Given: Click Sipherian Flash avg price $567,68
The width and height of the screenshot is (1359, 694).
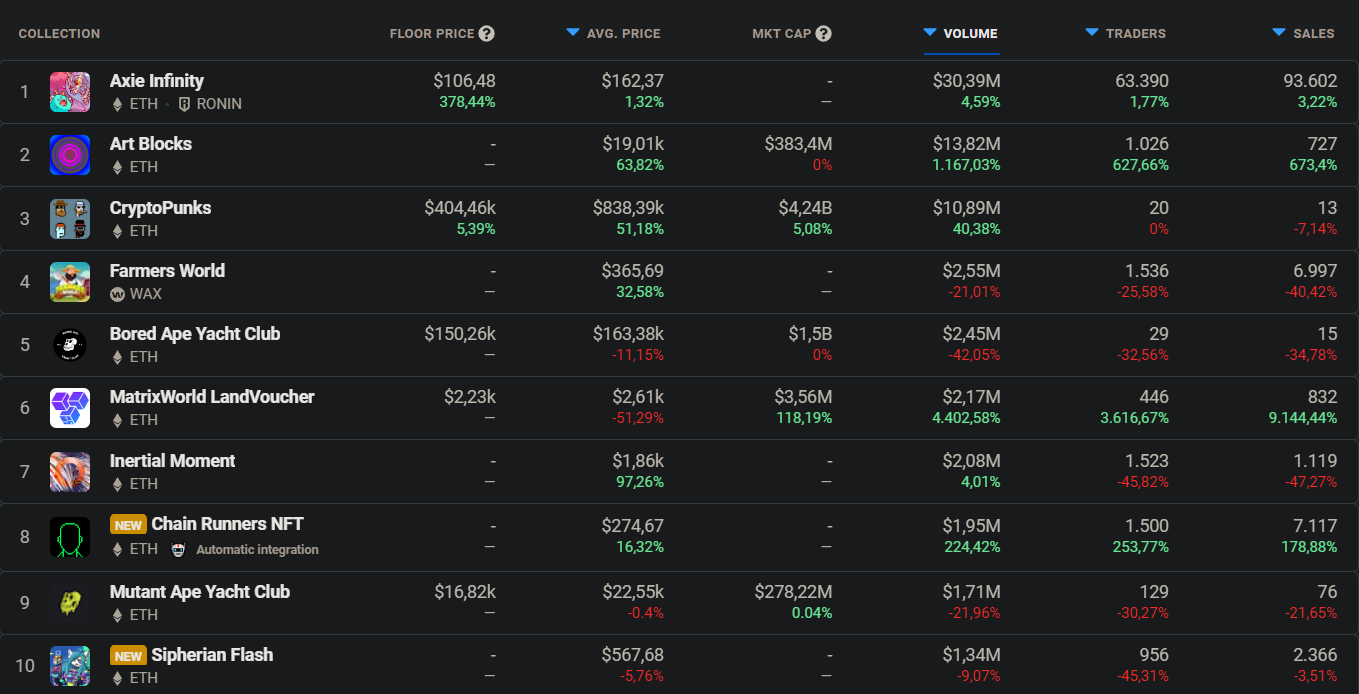Looking at the screenshot, I should point(632,655).
